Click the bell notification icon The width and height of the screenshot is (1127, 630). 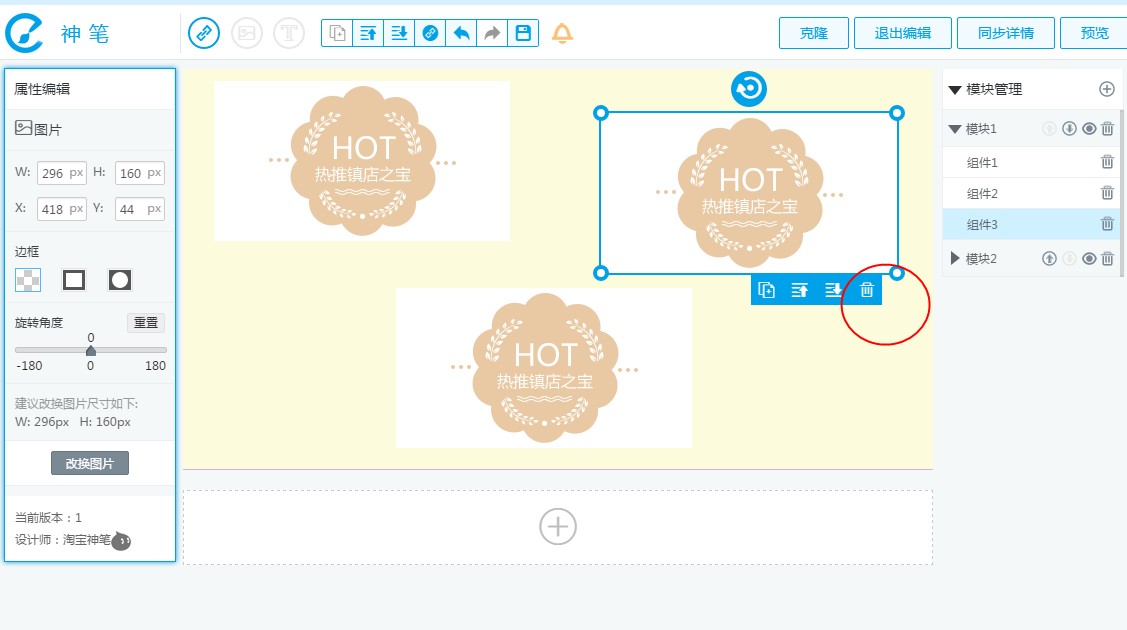[563, 33]
